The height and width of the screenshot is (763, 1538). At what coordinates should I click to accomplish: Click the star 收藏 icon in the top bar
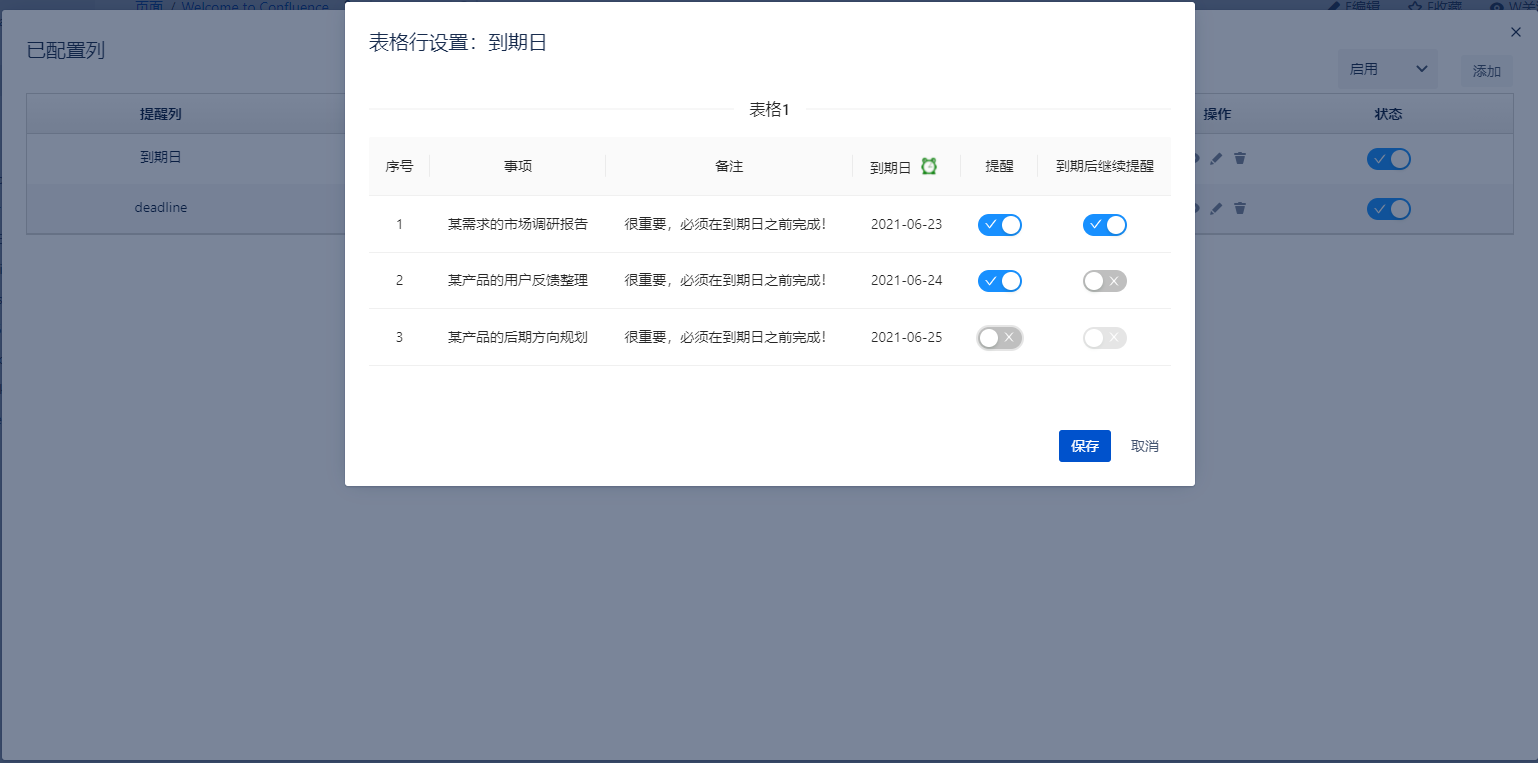pos(1415,7)
